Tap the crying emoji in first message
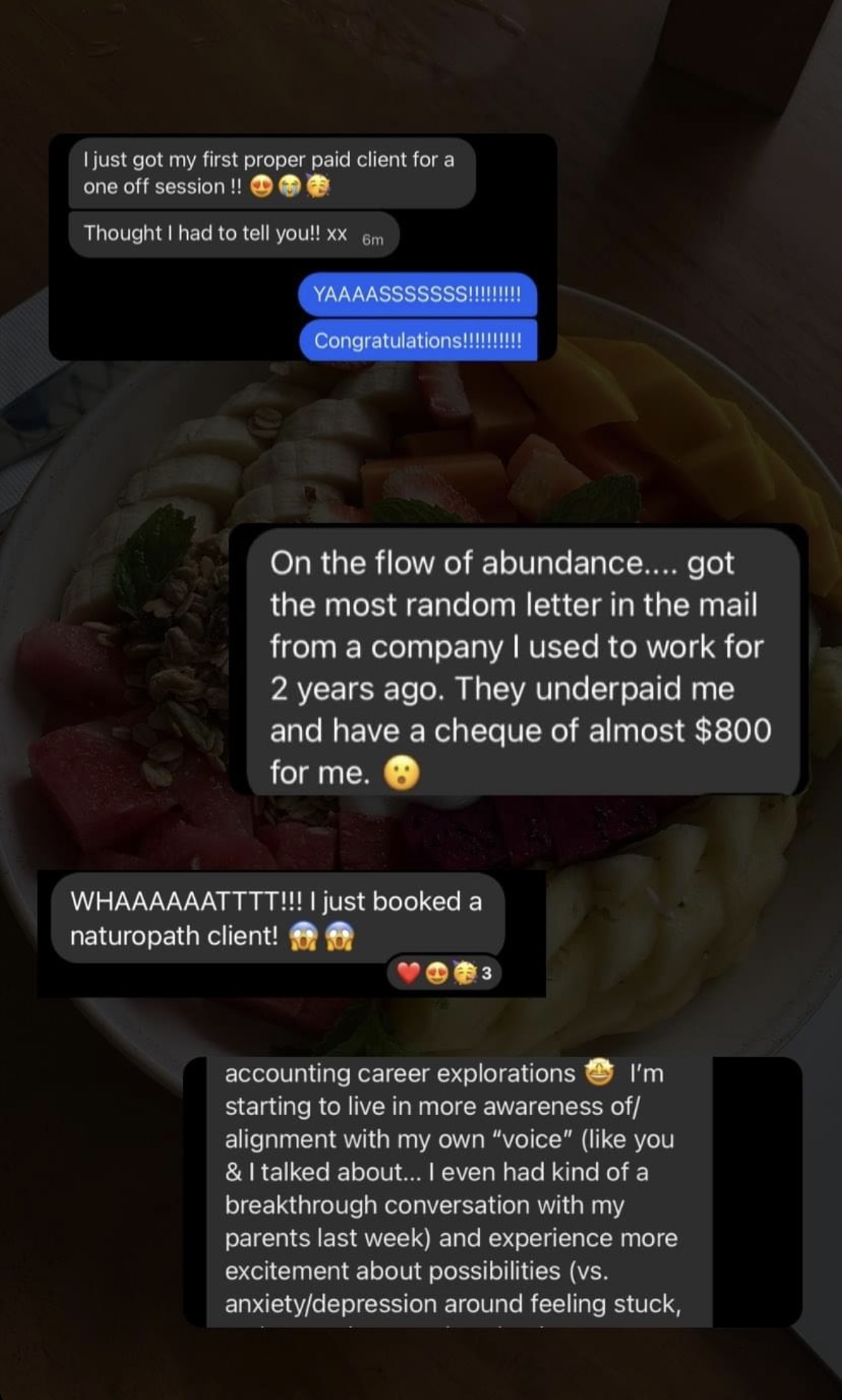 point(290,187)
